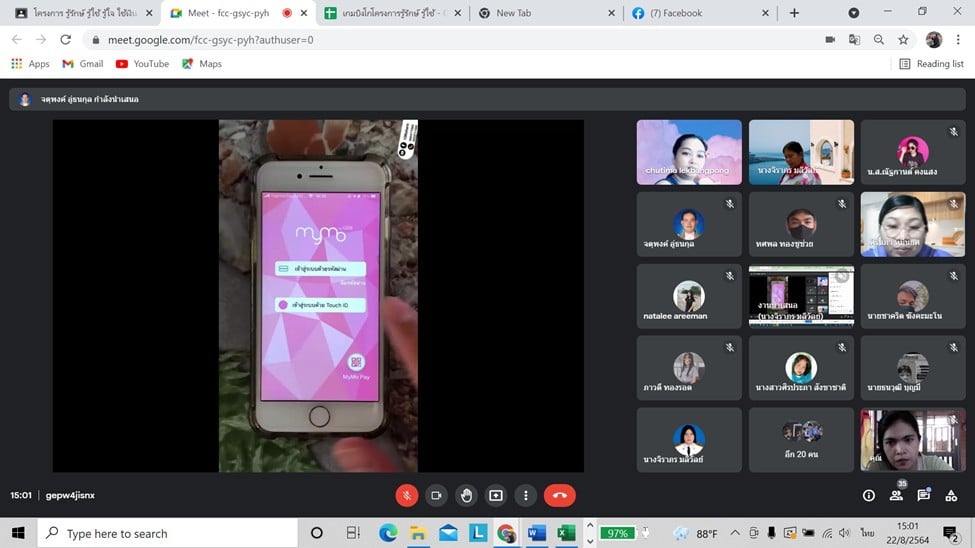Unmute the microphone in Meet

pos(407,496)
